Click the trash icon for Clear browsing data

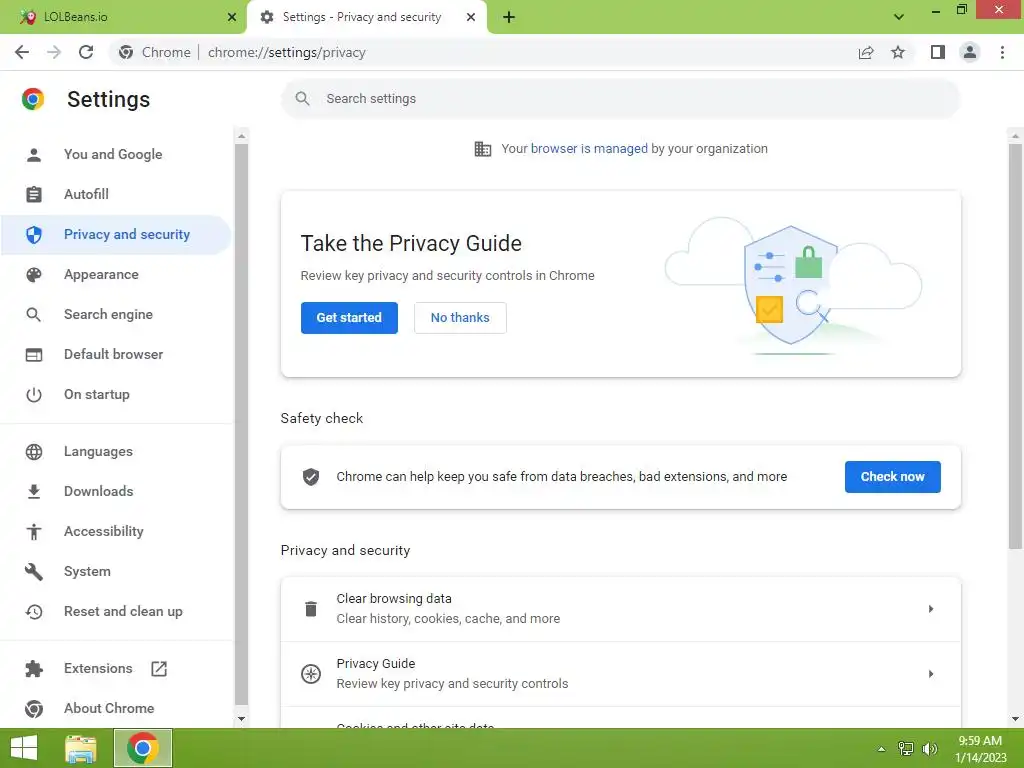coord(311,609)
